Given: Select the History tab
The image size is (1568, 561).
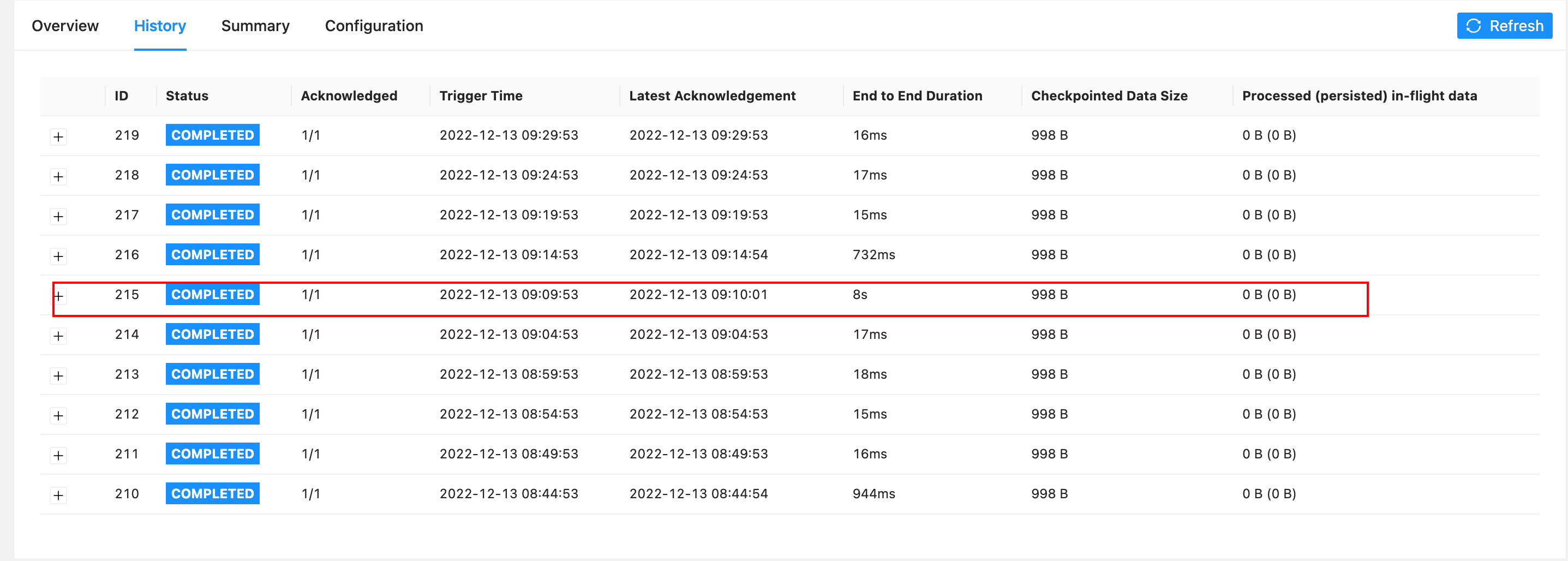Looking at the screenshot, I should (160, 26).
